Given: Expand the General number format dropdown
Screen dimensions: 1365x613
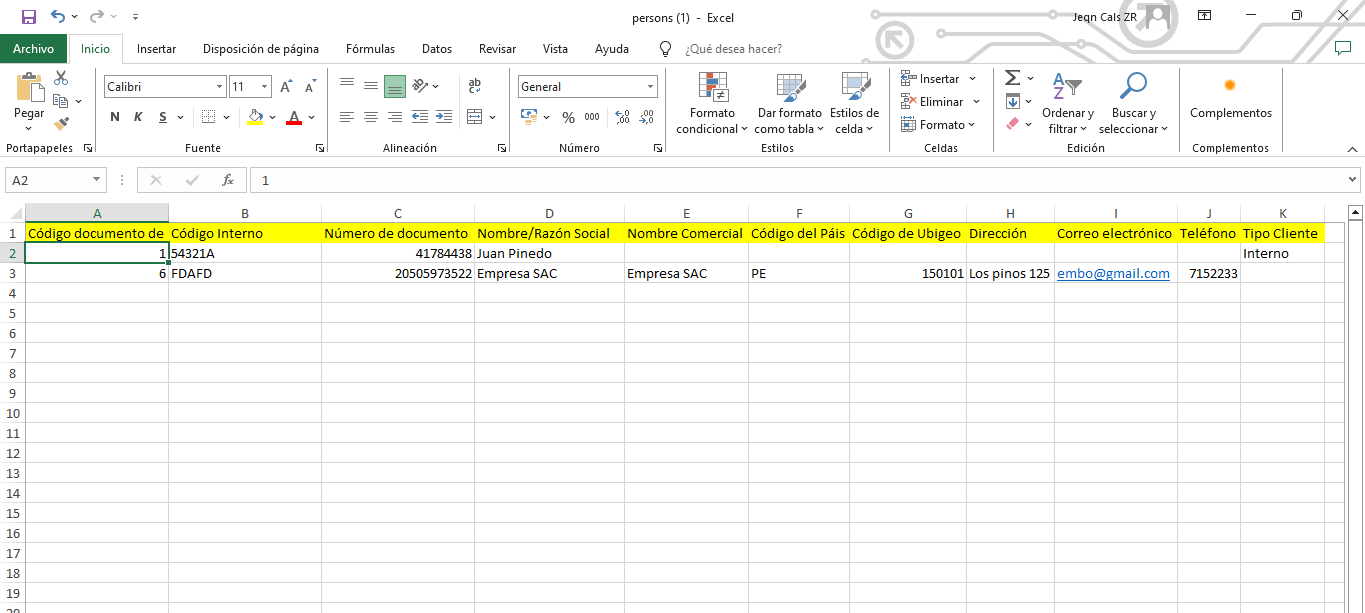Looking at the screenshot, I should (651, 87).
